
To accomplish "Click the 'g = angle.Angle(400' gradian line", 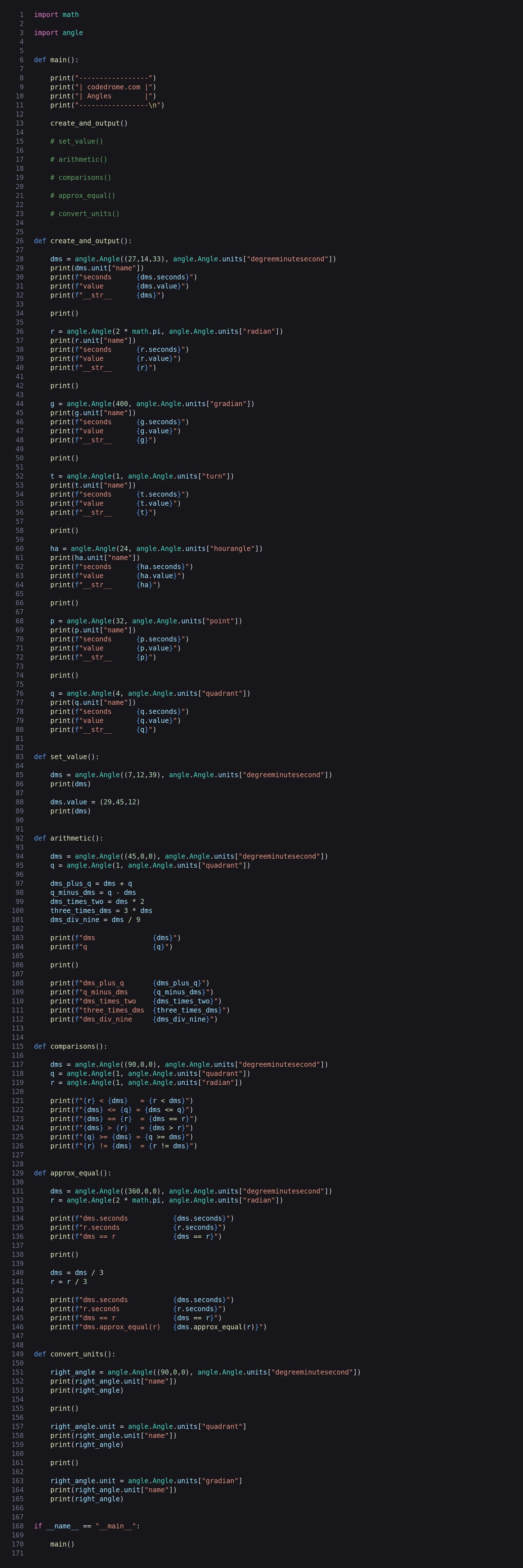I will point(152,404).
